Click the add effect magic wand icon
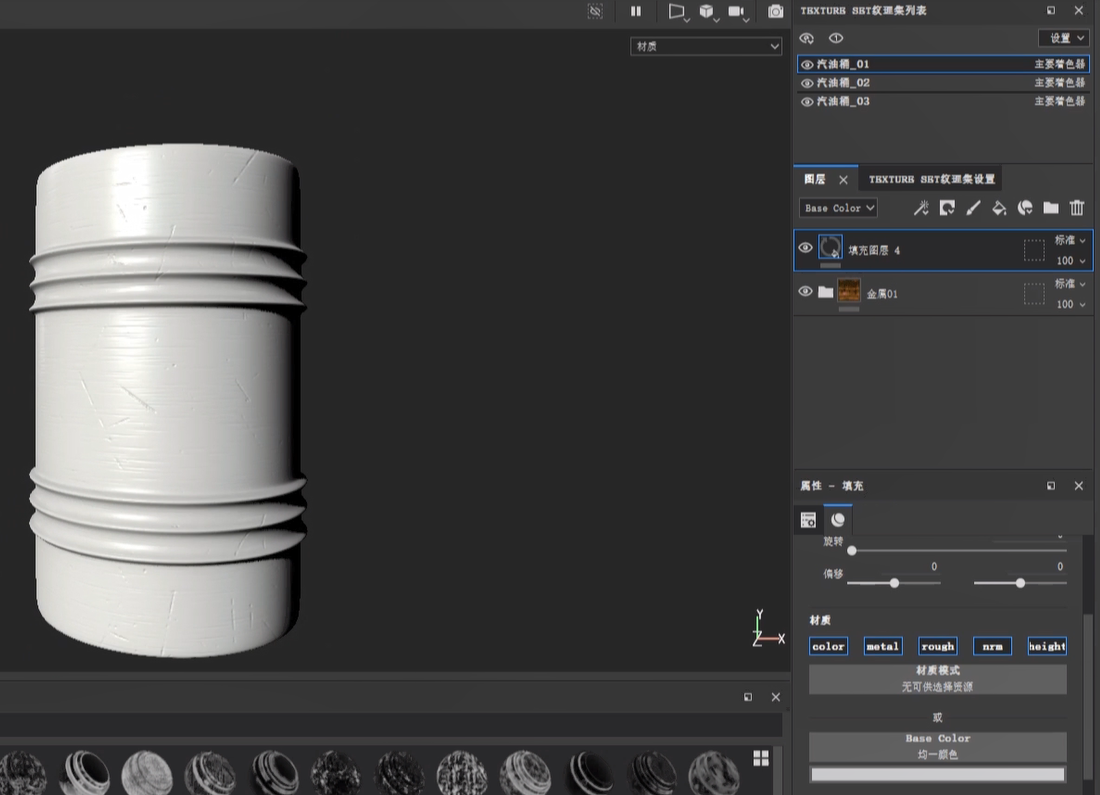Screen dimensions: 1100x795 click(921, 208)
